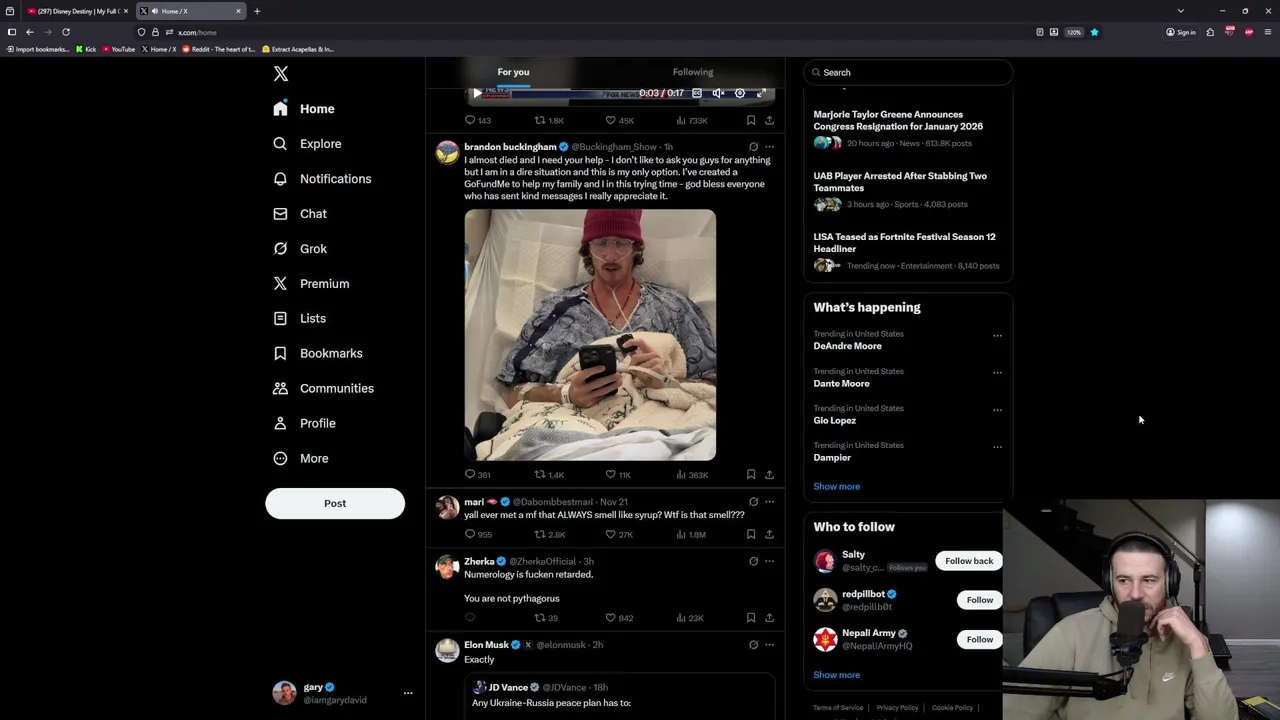Follow back Salty
Viewport: 1280px width, 720px height.
pos(969,561)
